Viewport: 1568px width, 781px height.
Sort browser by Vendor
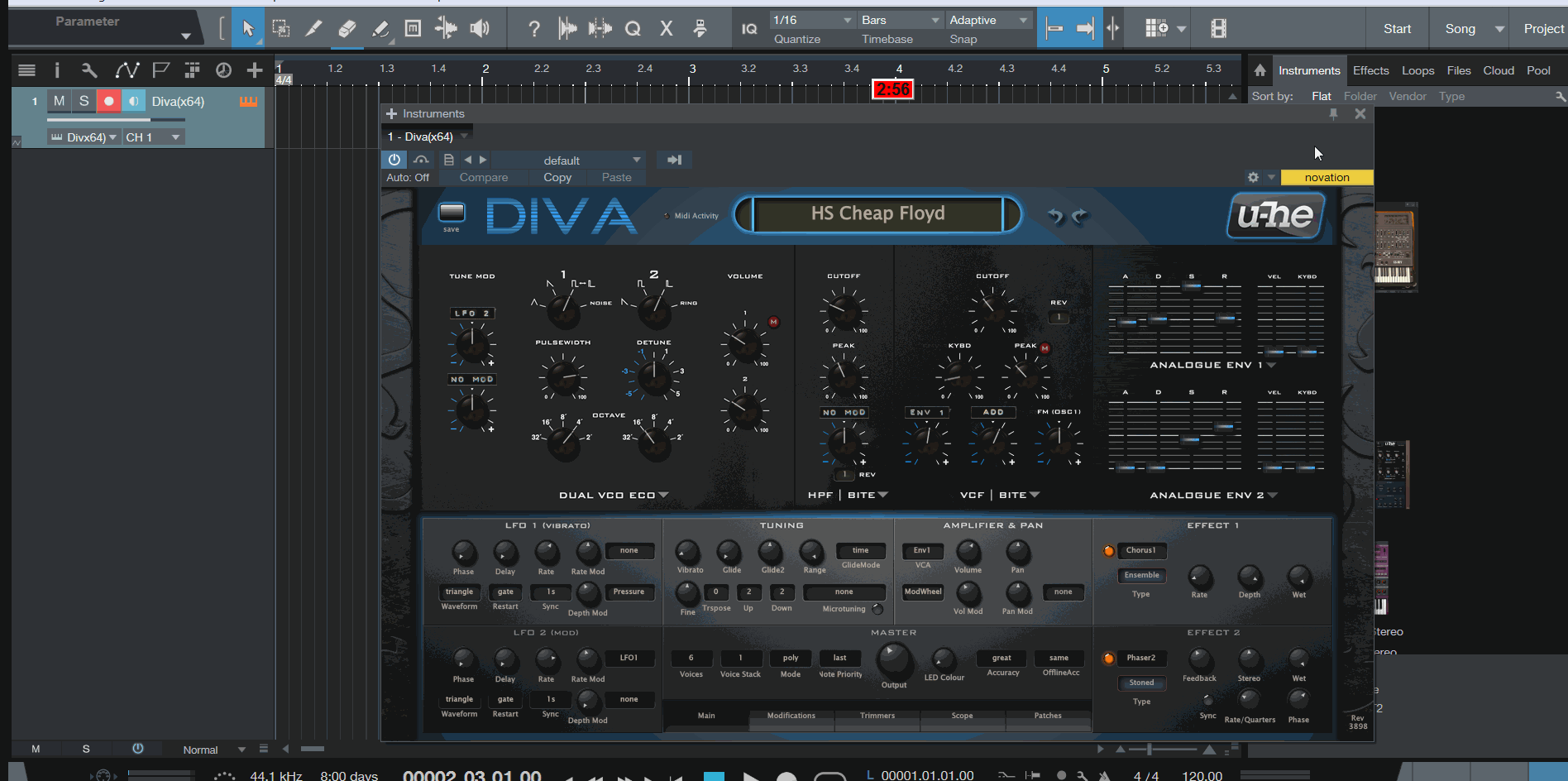pos(1408,96)
